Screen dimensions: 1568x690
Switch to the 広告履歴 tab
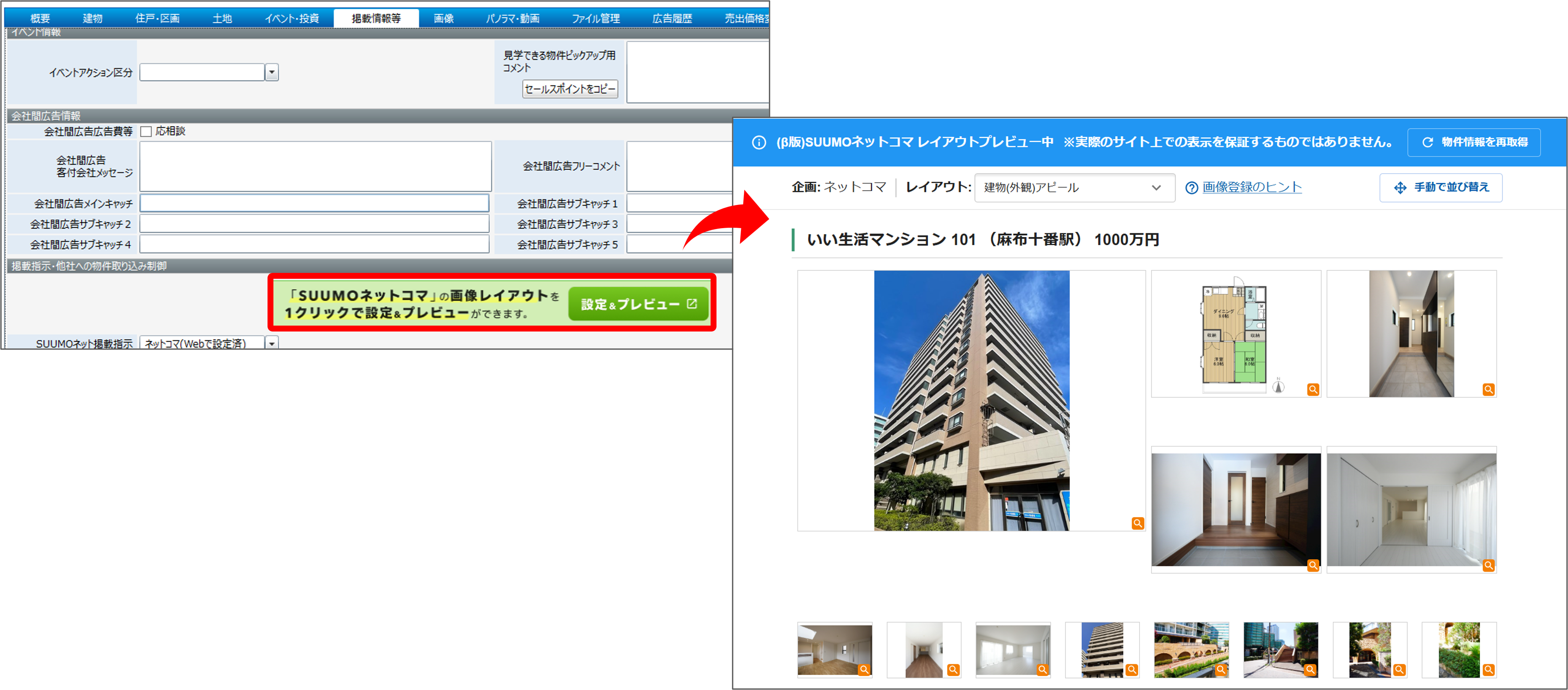tap(672, 18)
